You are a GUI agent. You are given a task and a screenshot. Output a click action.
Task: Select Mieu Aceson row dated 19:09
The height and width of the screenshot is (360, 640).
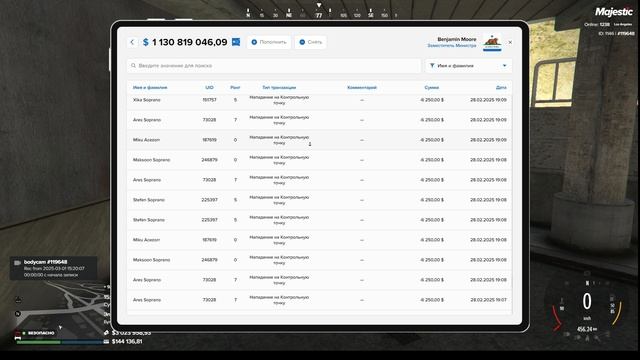coord(319,140)
